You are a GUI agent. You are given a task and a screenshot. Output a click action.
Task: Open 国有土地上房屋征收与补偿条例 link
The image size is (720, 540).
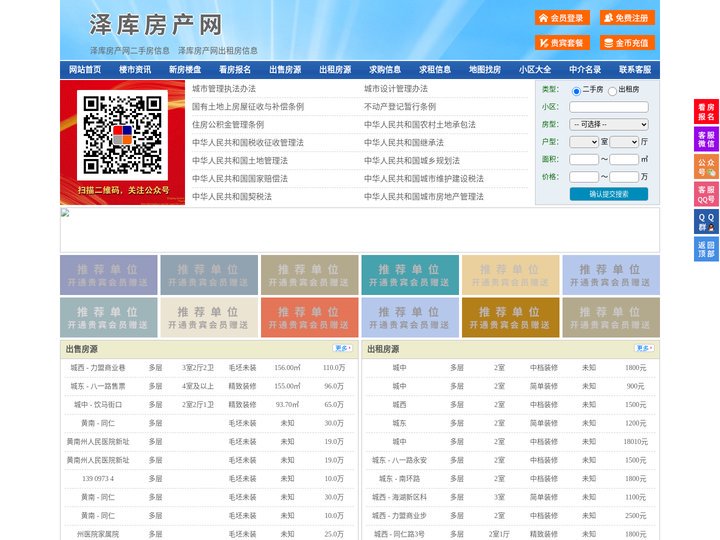click(248, 107)
